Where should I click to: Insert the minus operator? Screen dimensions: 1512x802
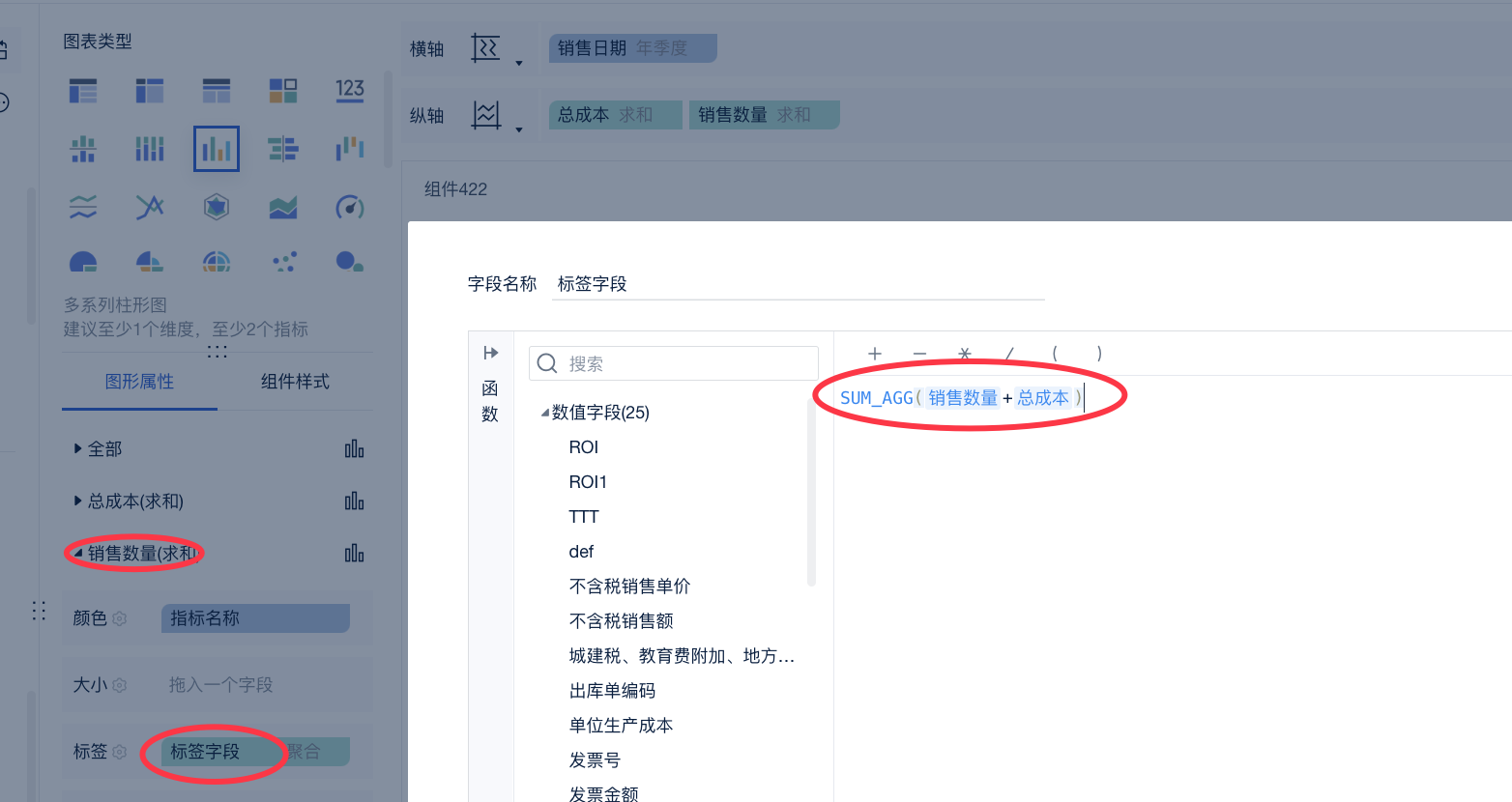pos(919,354)
